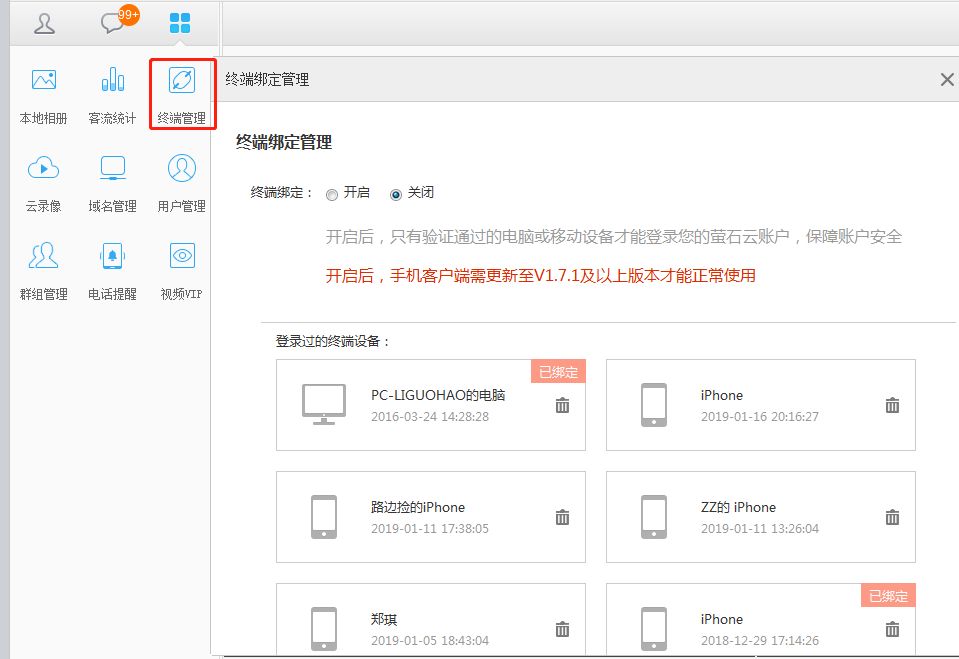This screenshot has height=659, width=959.
Task: Open the 本地相册 local album icon
Action: (44, 82)
